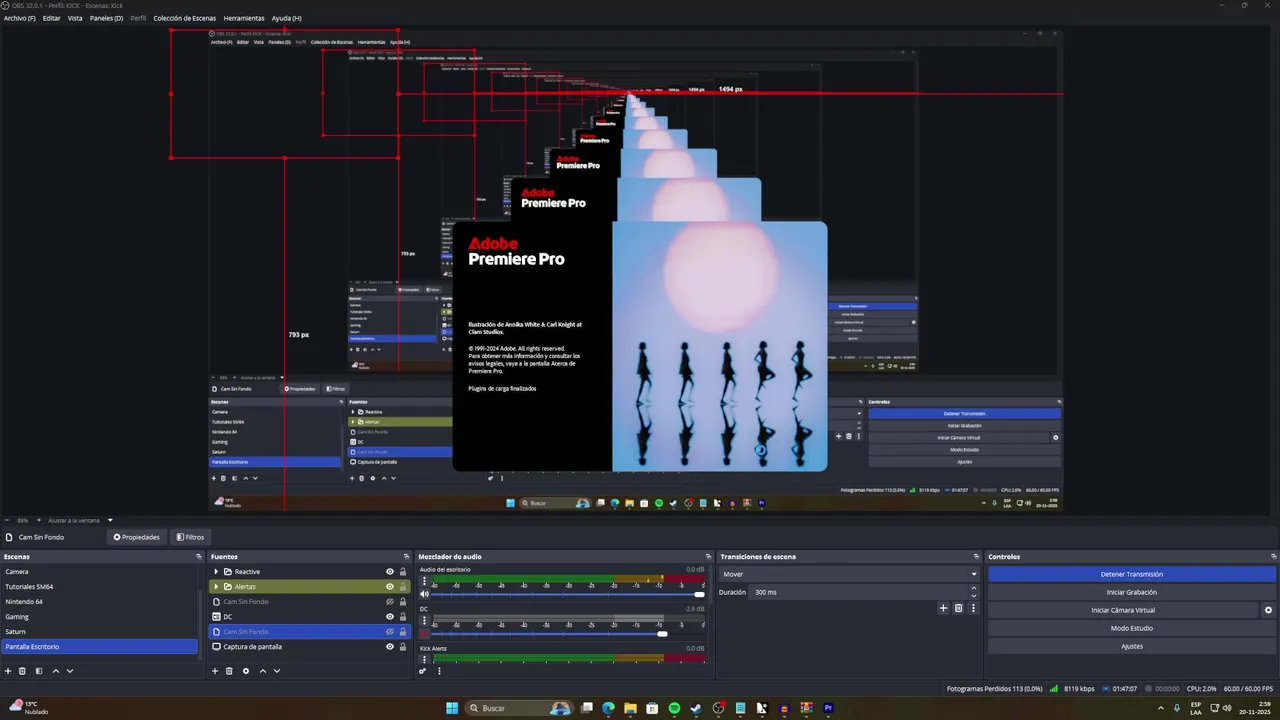The height and width of the screenshot is (720, 1280).
Task: Open Spotify from the taskbar
Action: click(674, 708)
